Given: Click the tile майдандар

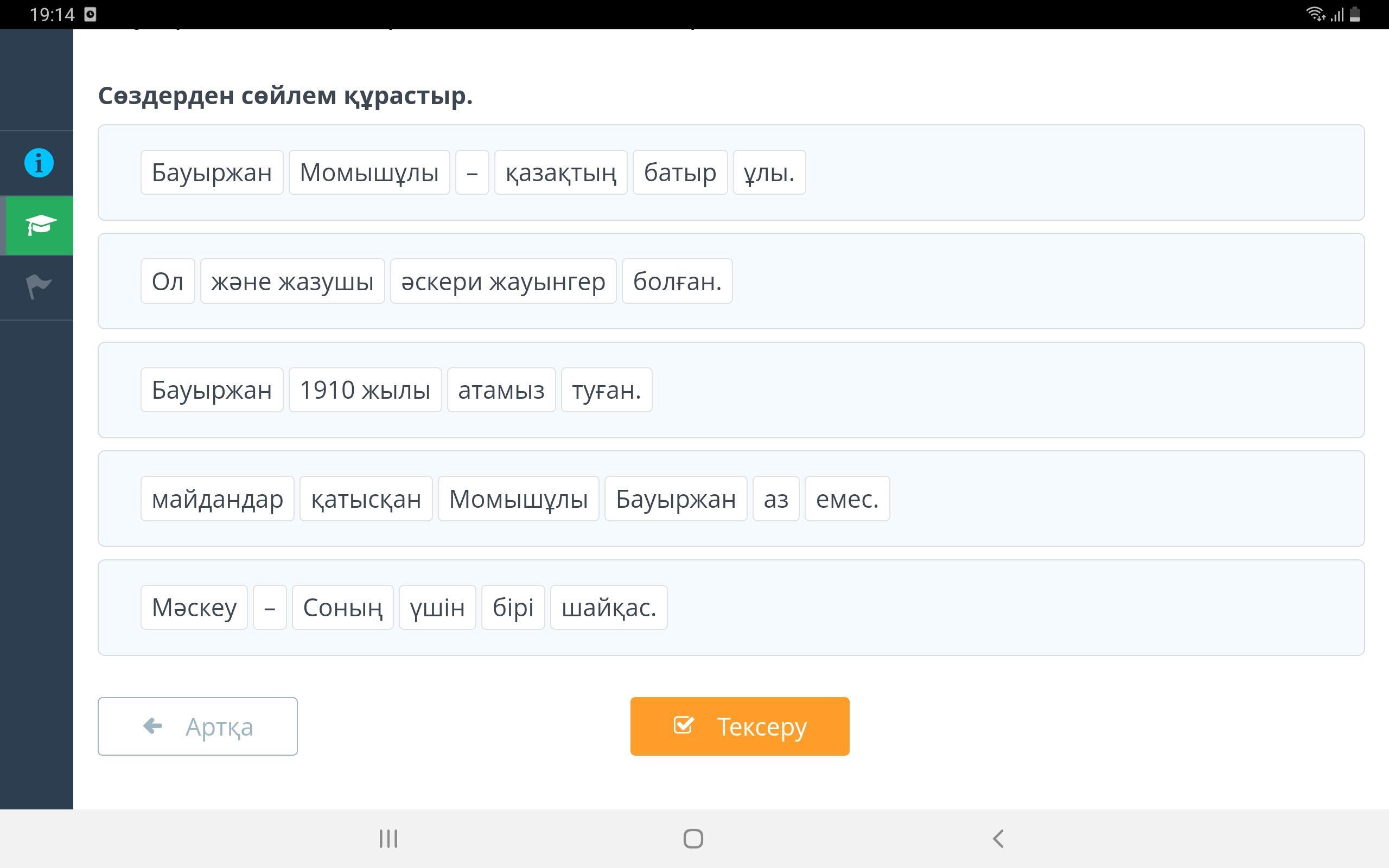Looking at the screenshot, I should click(217, 499).
